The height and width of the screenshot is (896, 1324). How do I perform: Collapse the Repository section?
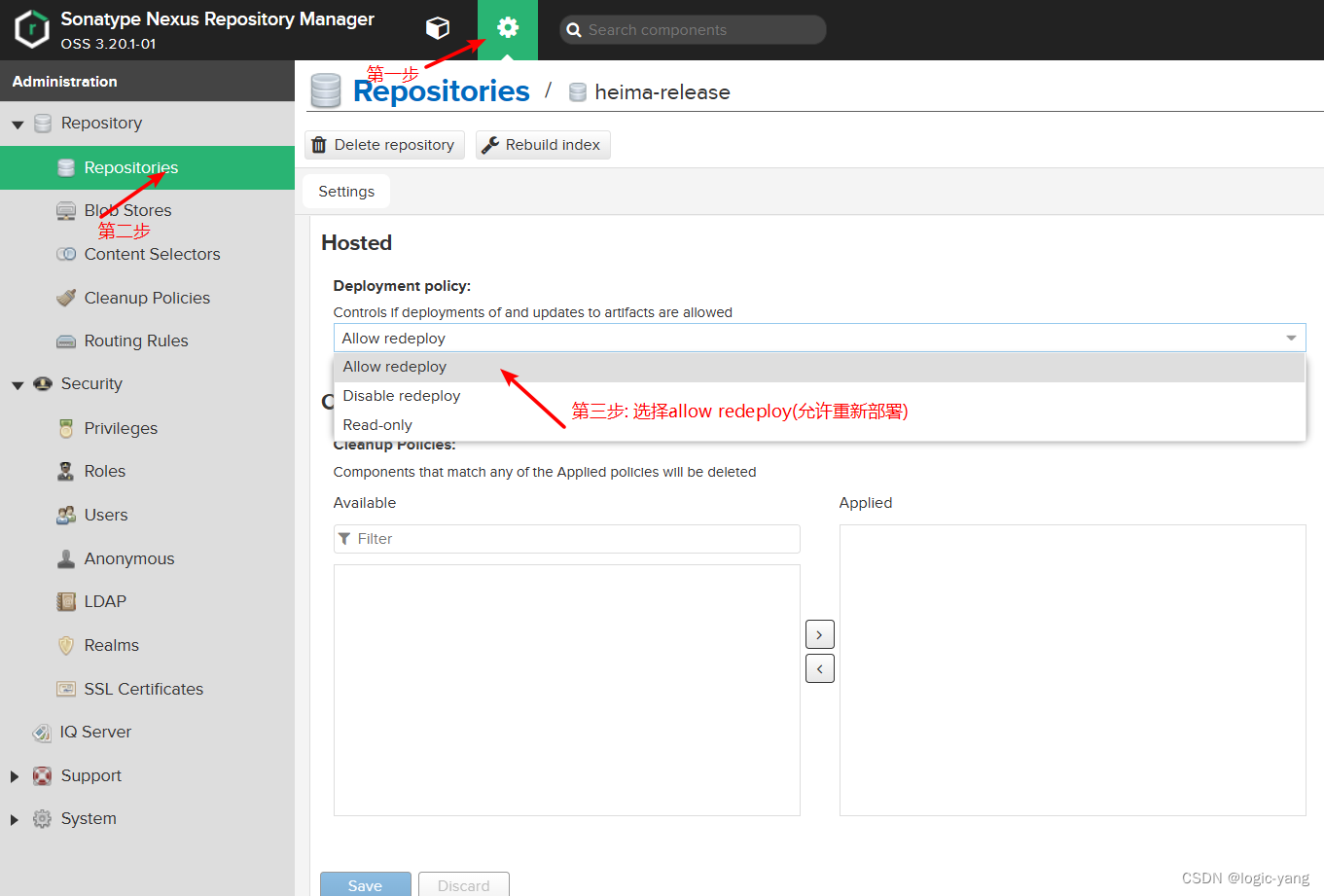(17, 124)
